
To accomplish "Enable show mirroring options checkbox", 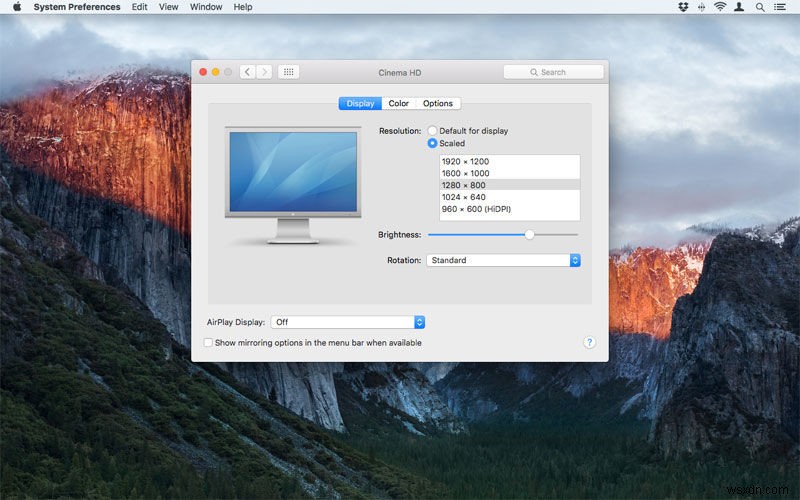I will [x=208, y=342].
